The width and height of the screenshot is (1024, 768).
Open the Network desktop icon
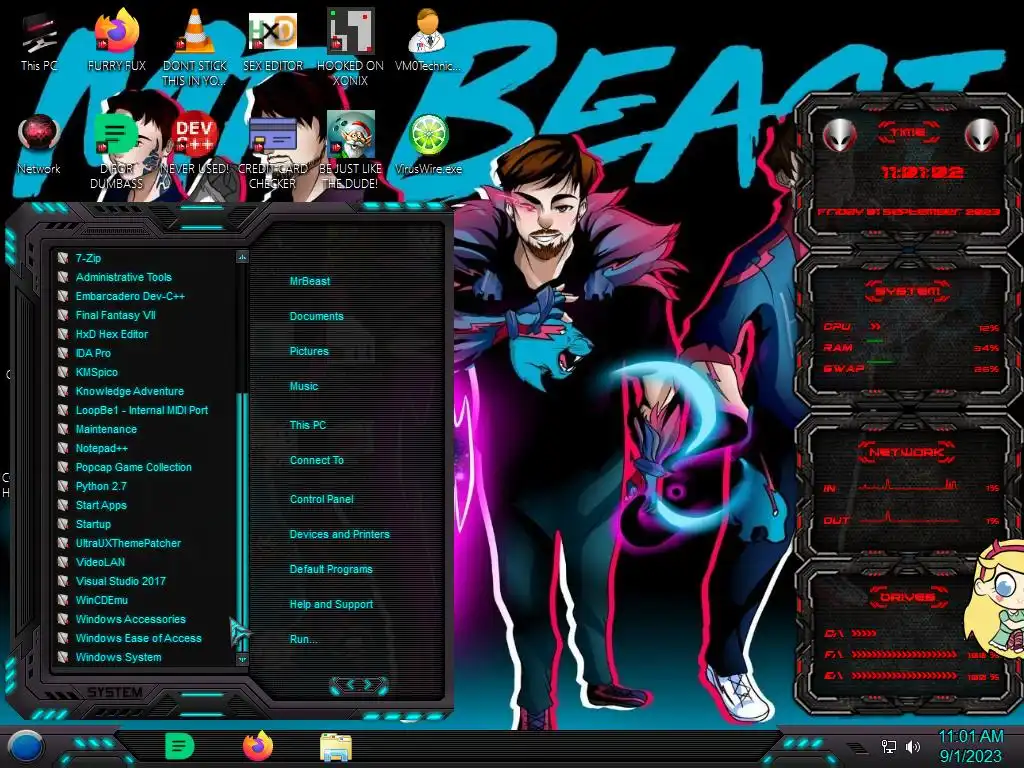[x=39, y=144]
